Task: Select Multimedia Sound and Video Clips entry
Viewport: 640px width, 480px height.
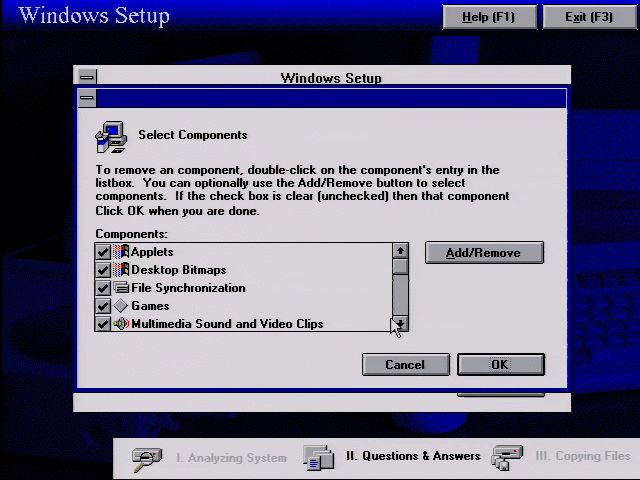Action: (x=243, y=324)
